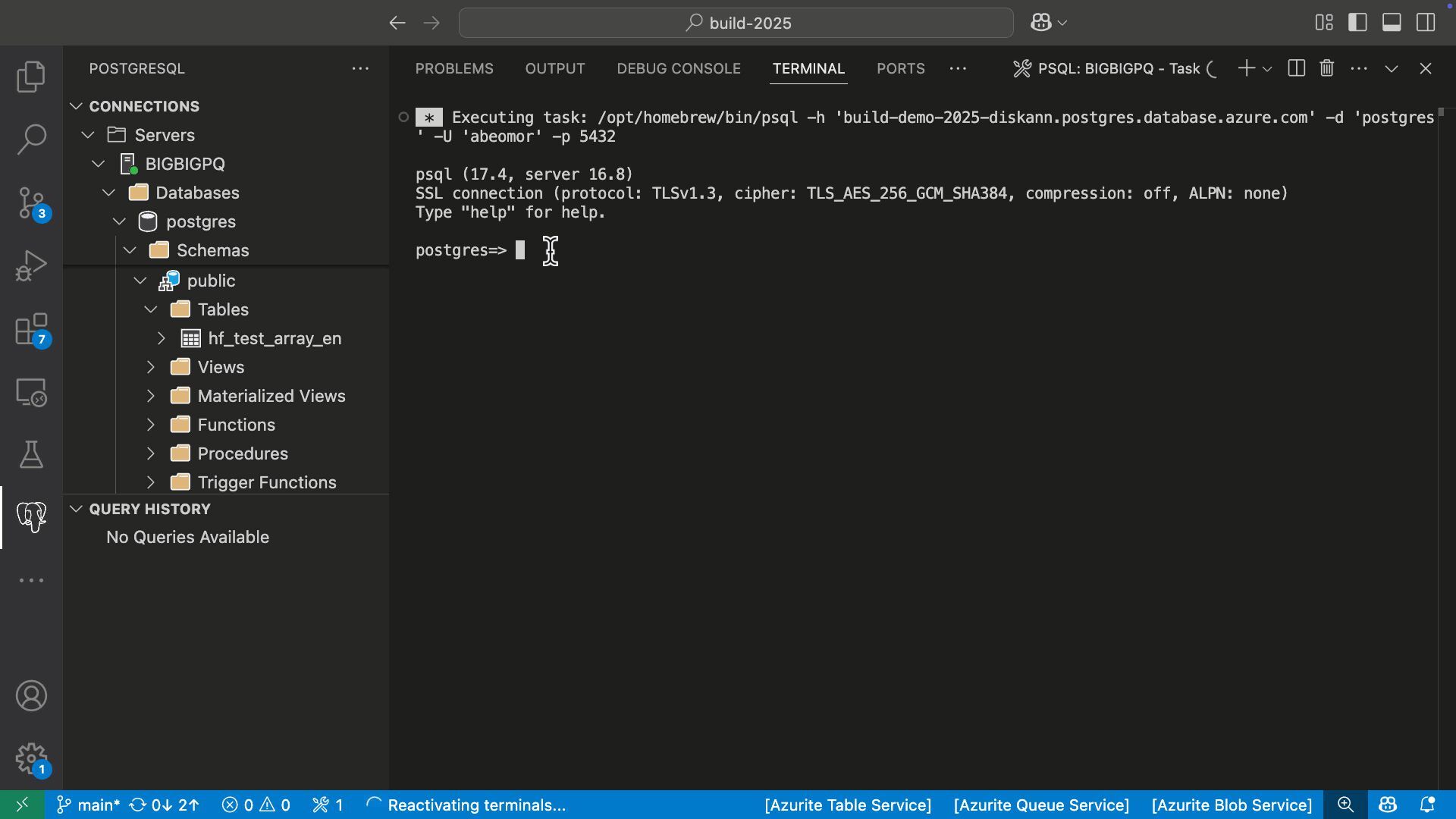Collapse panel with the chevron down
Screen dimensions: 1456x819
(1392, 68)
